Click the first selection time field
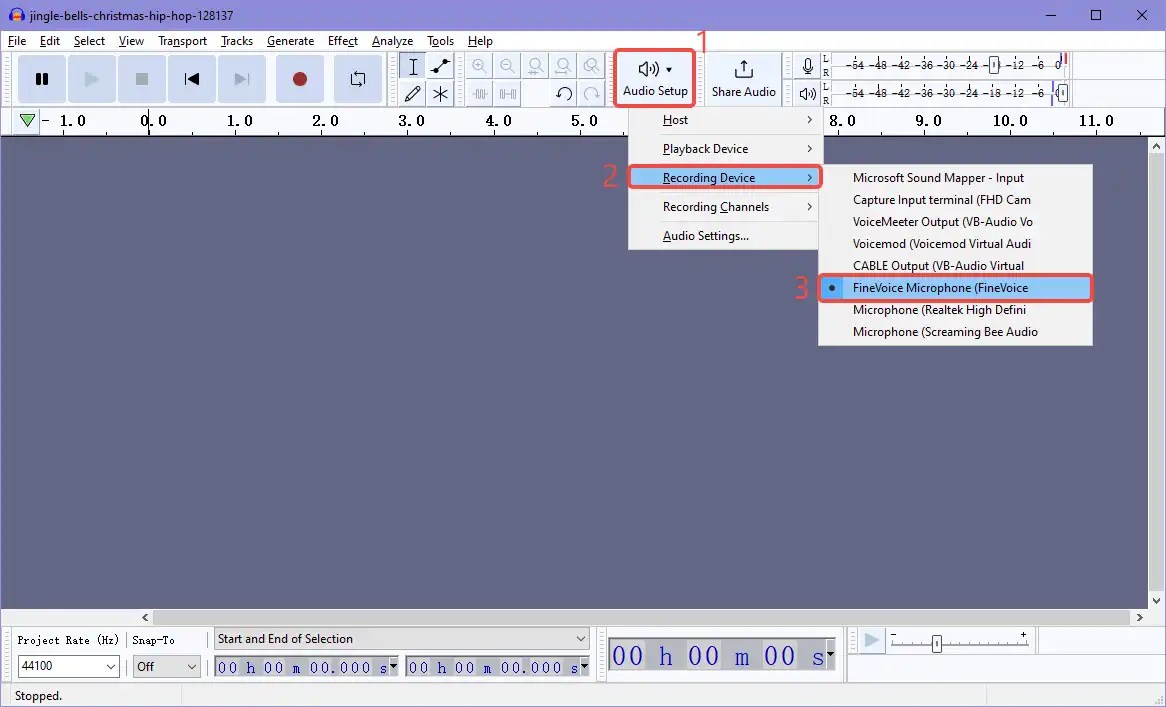Screen dimensions: 1166x707 click(x=300, y=666)
